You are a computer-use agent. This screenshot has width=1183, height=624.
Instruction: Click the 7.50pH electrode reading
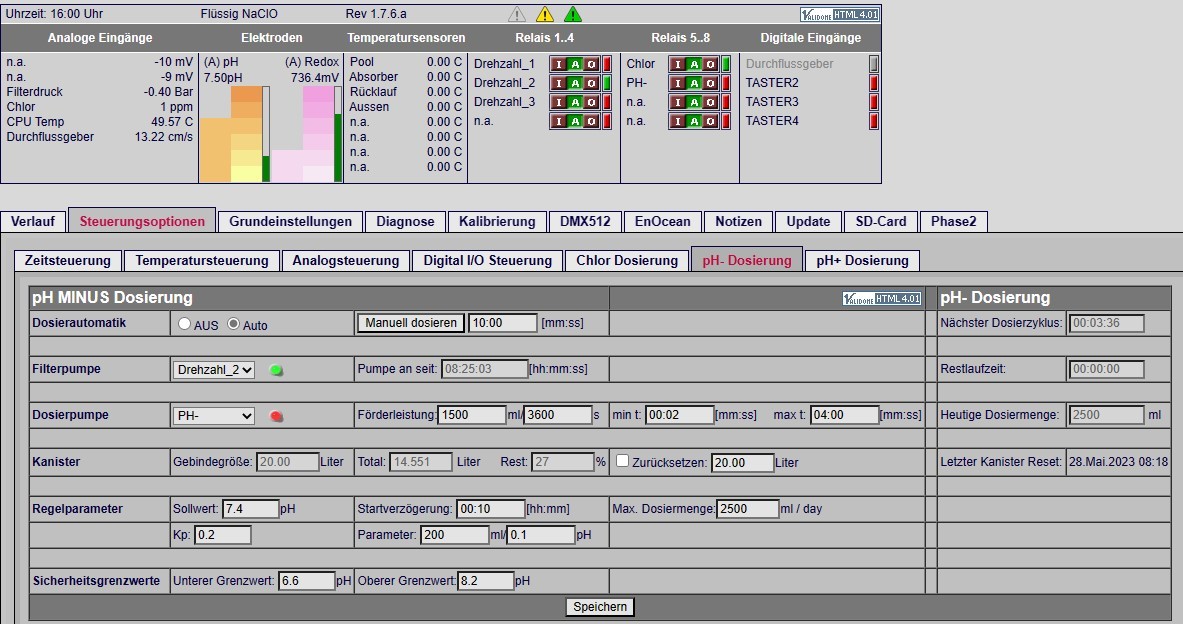[x=223, y=78]
